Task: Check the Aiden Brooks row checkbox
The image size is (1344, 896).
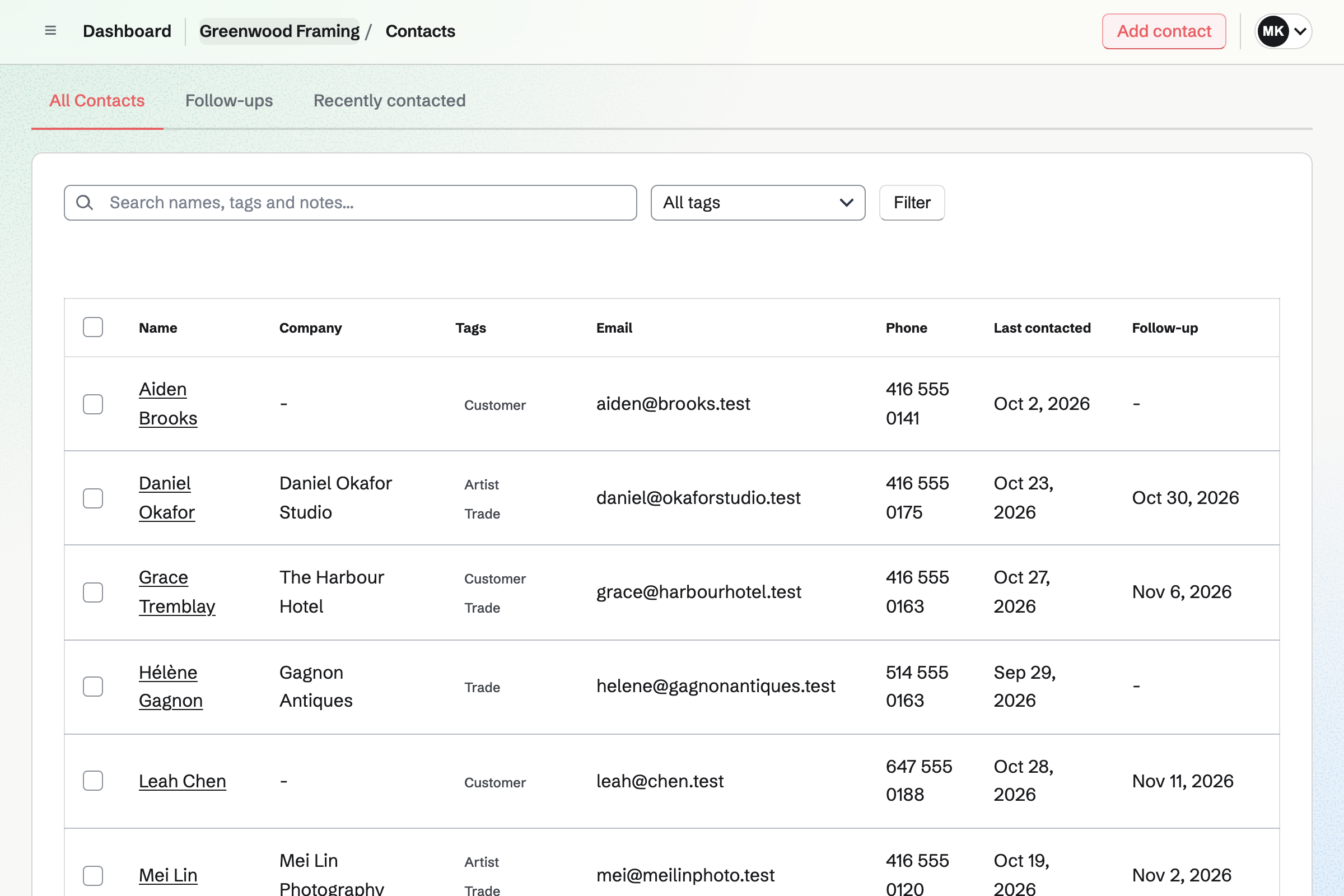Action: pyautogui.click(x=92, y=404)
